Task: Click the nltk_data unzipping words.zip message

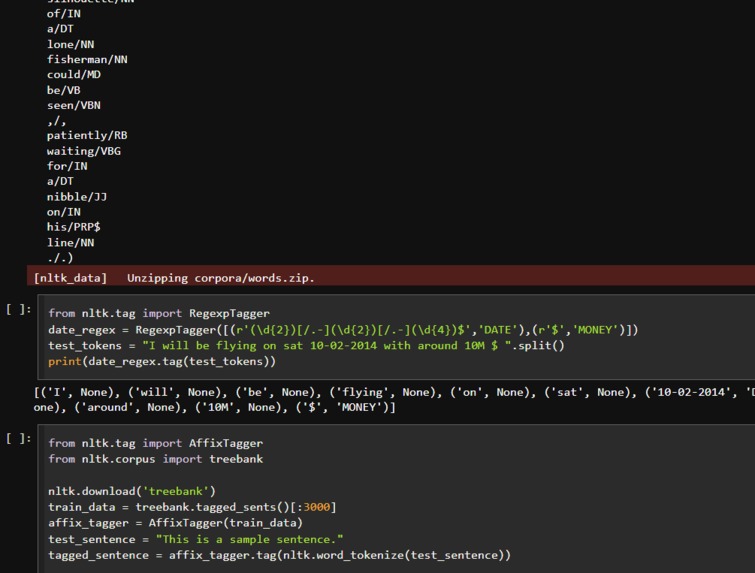Action: [x=174, y=278]
